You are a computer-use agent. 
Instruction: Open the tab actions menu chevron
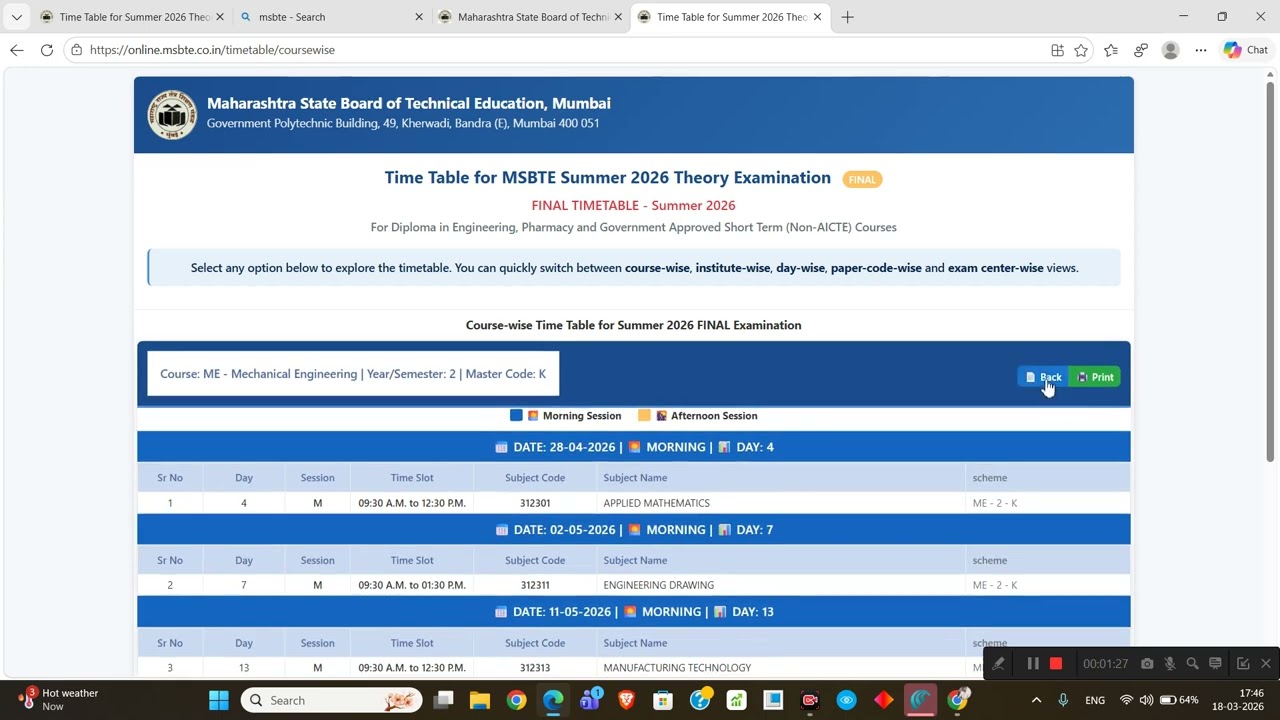click(x=17, y=17)
